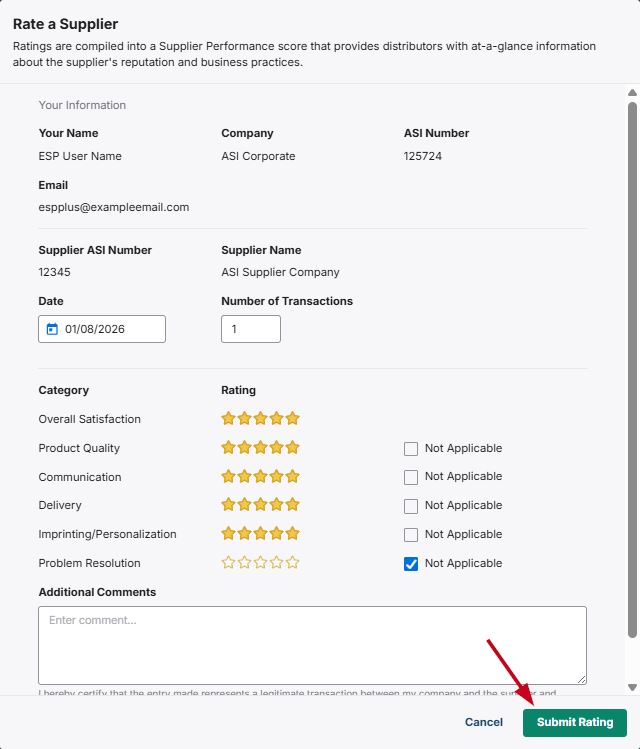
Task: Set Overall Satisfaction to five stars
Action: (292, 419)
